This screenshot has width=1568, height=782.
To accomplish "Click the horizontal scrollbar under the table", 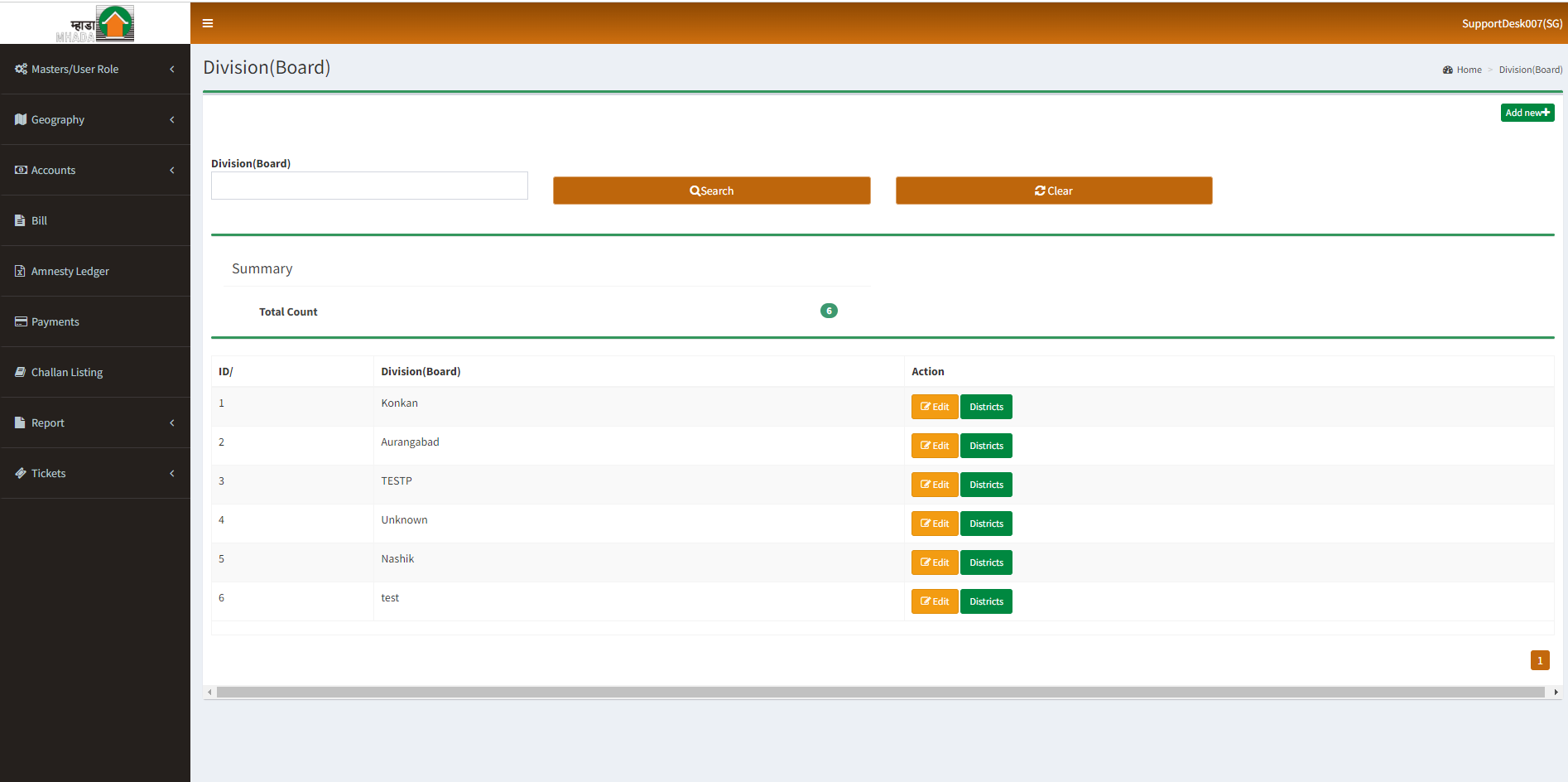I will [x=880, y=692].
